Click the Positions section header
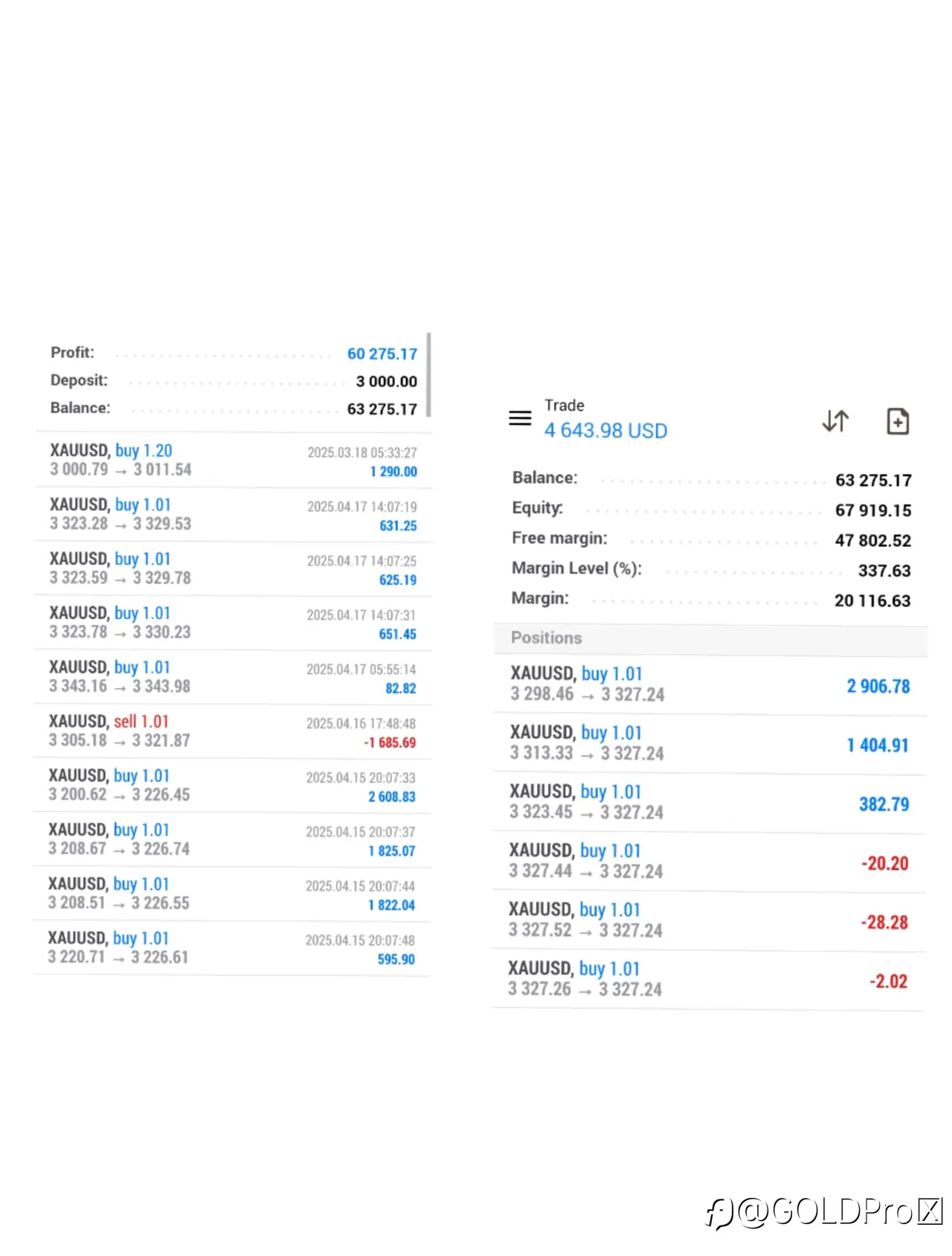The height and width of the screenshot is (1256, 952). (710, 638)
